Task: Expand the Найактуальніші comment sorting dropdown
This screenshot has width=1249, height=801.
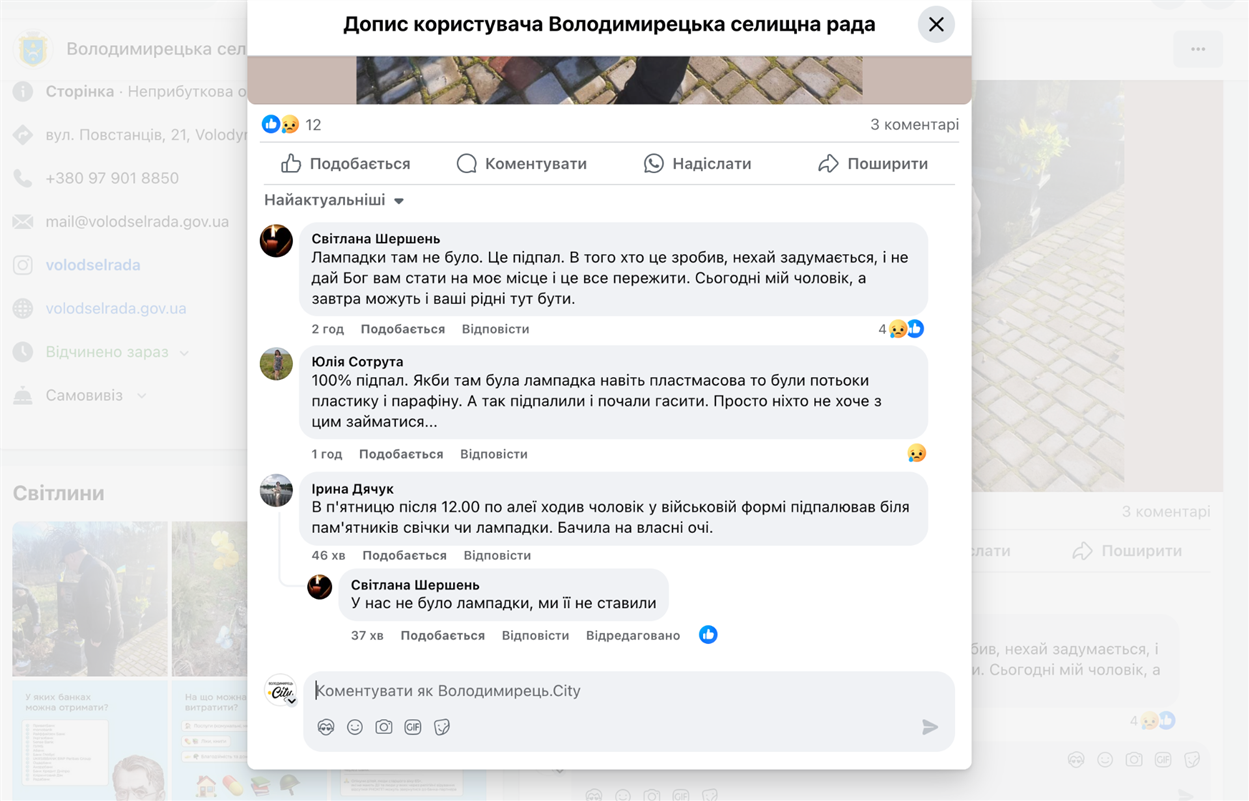Action: (334, 200)
